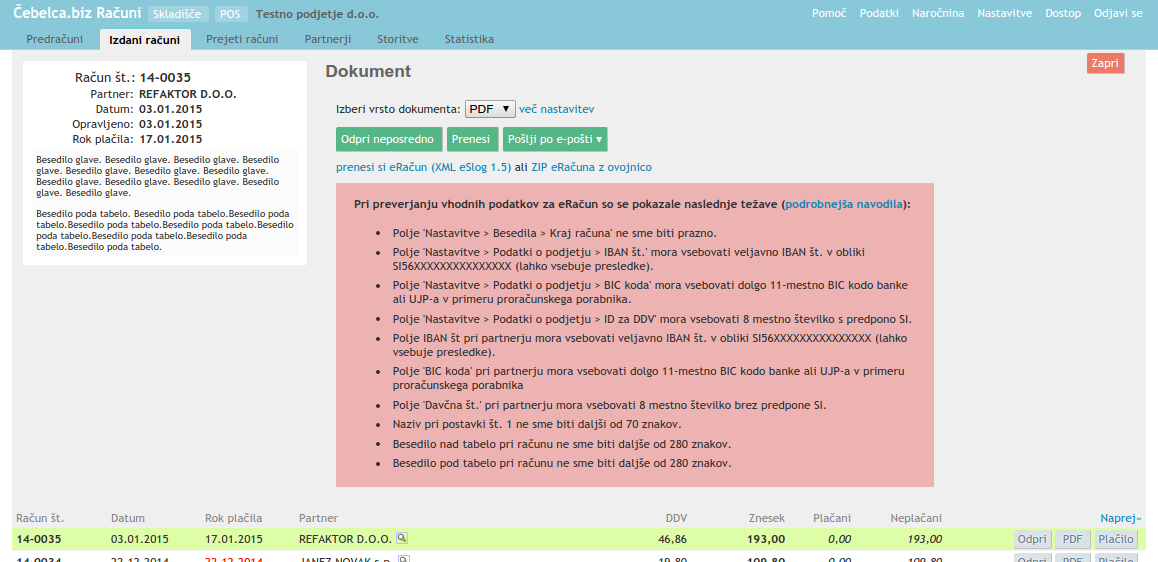Download ZIP eRačuna z ovojnico
This screenshot has height=562, width=1158.
(591, 168)
